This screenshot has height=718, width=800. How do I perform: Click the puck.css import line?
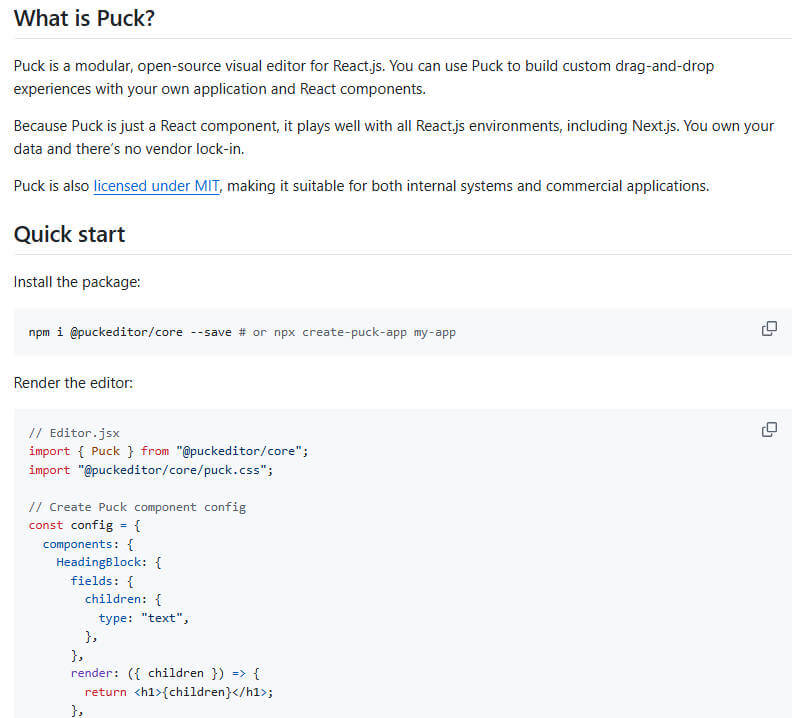click(x=151, y=470)
